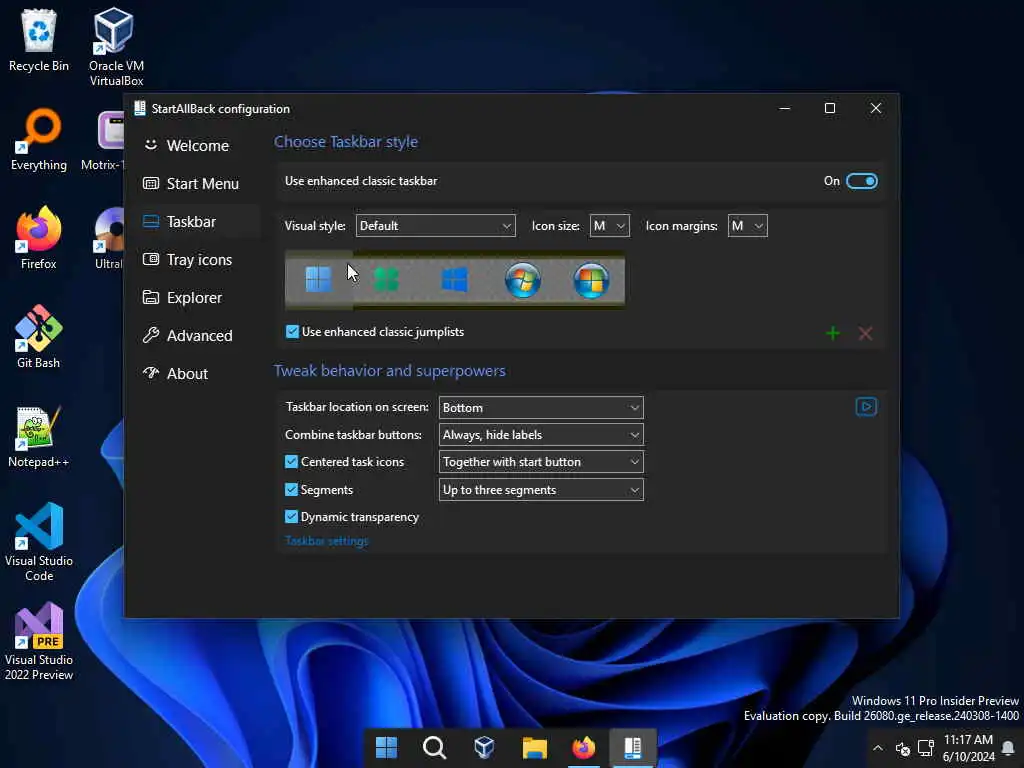The height and width of the screenshot is (768, 1024).
Task: Show hidden tray icons chevron
Action: click(878, 748)
